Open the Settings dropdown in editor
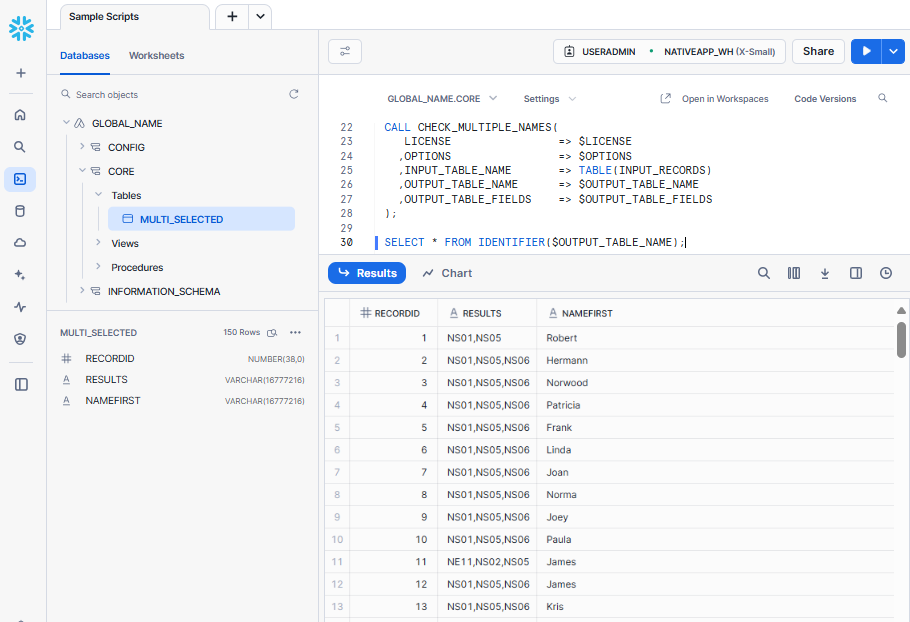Image resolution: width=910 pixels, height=622 pixels. click(x=550, y=99)
